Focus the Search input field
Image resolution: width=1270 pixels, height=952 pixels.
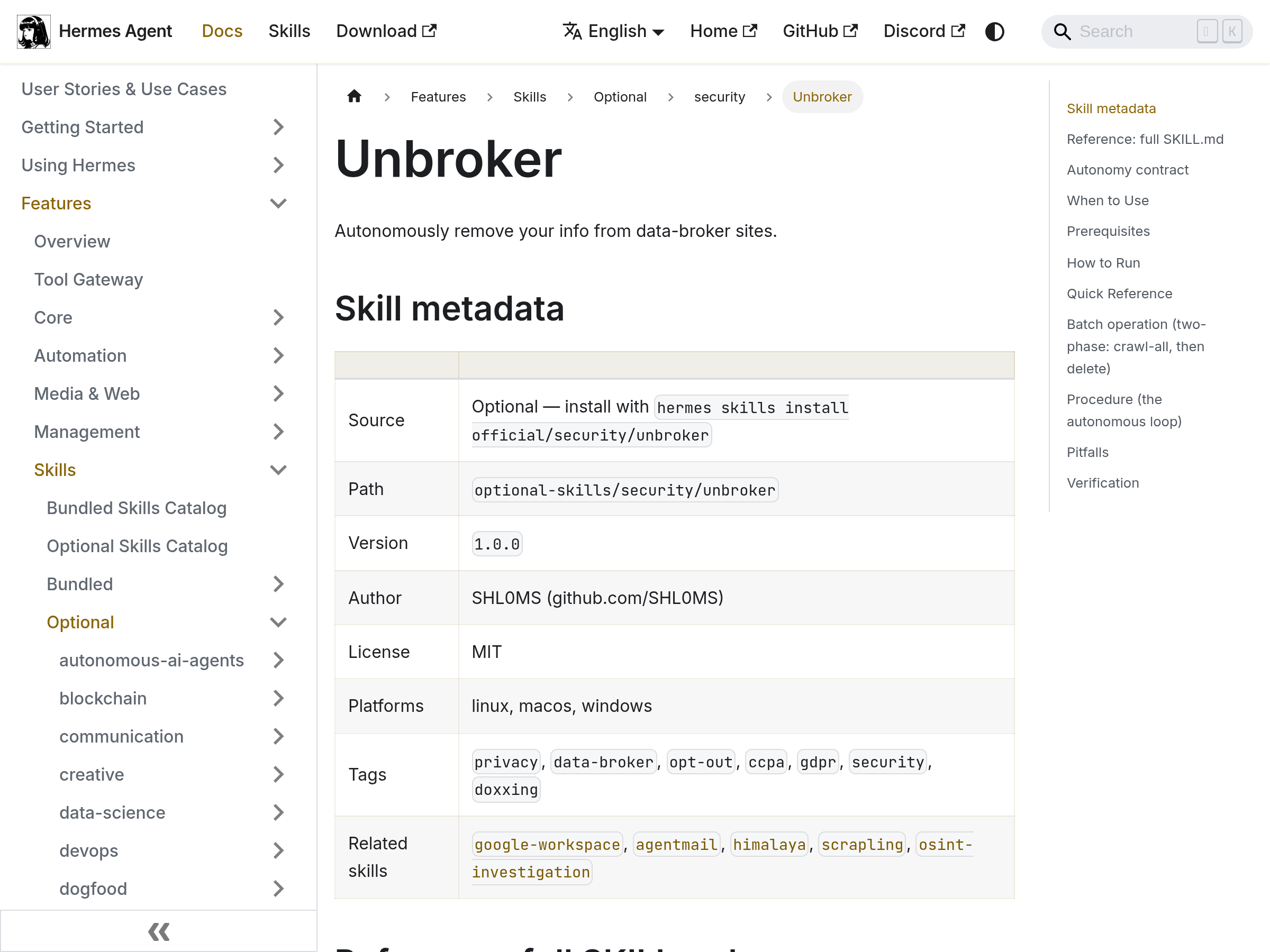[x=1147, y=32]
